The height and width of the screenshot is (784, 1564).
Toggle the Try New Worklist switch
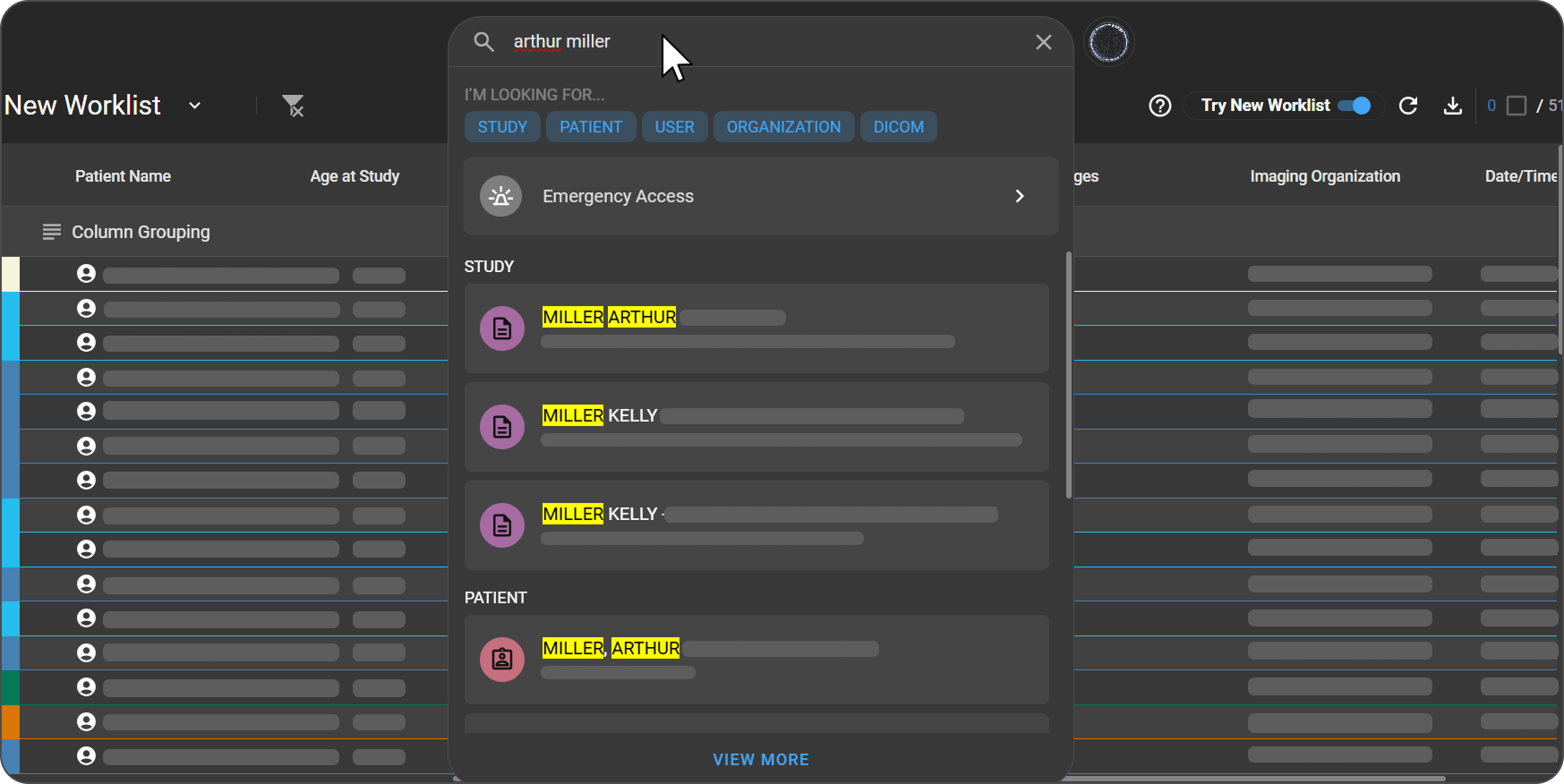(1355, 106)
